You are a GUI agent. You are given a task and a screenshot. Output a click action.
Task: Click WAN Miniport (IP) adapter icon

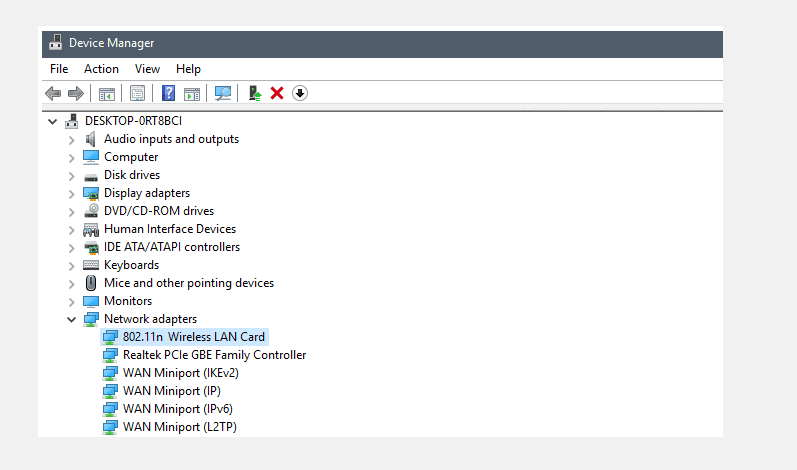pos(110,391)
